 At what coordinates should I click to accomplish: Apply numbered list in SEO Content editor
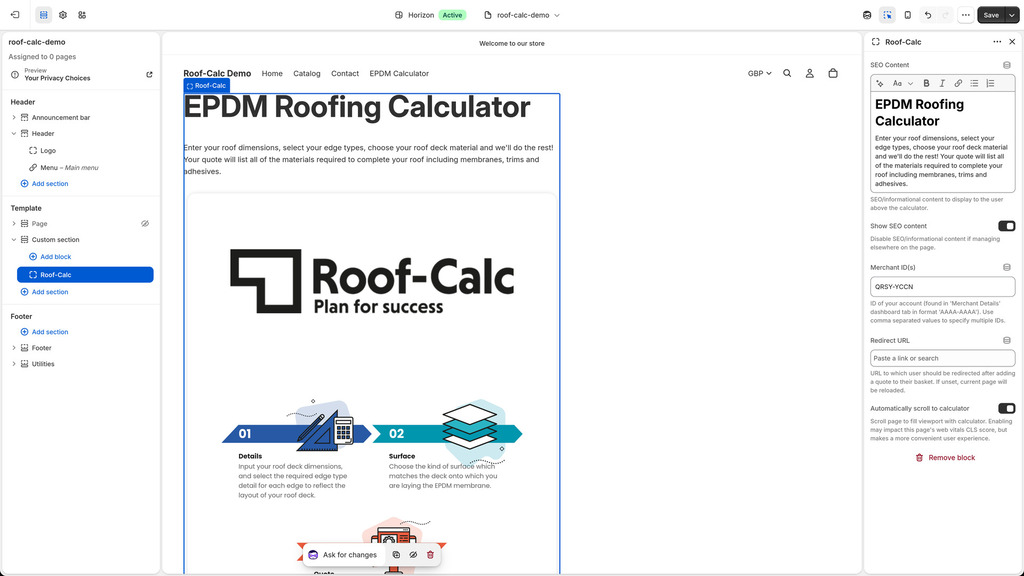pyautogui.click(x=990, y=83)
